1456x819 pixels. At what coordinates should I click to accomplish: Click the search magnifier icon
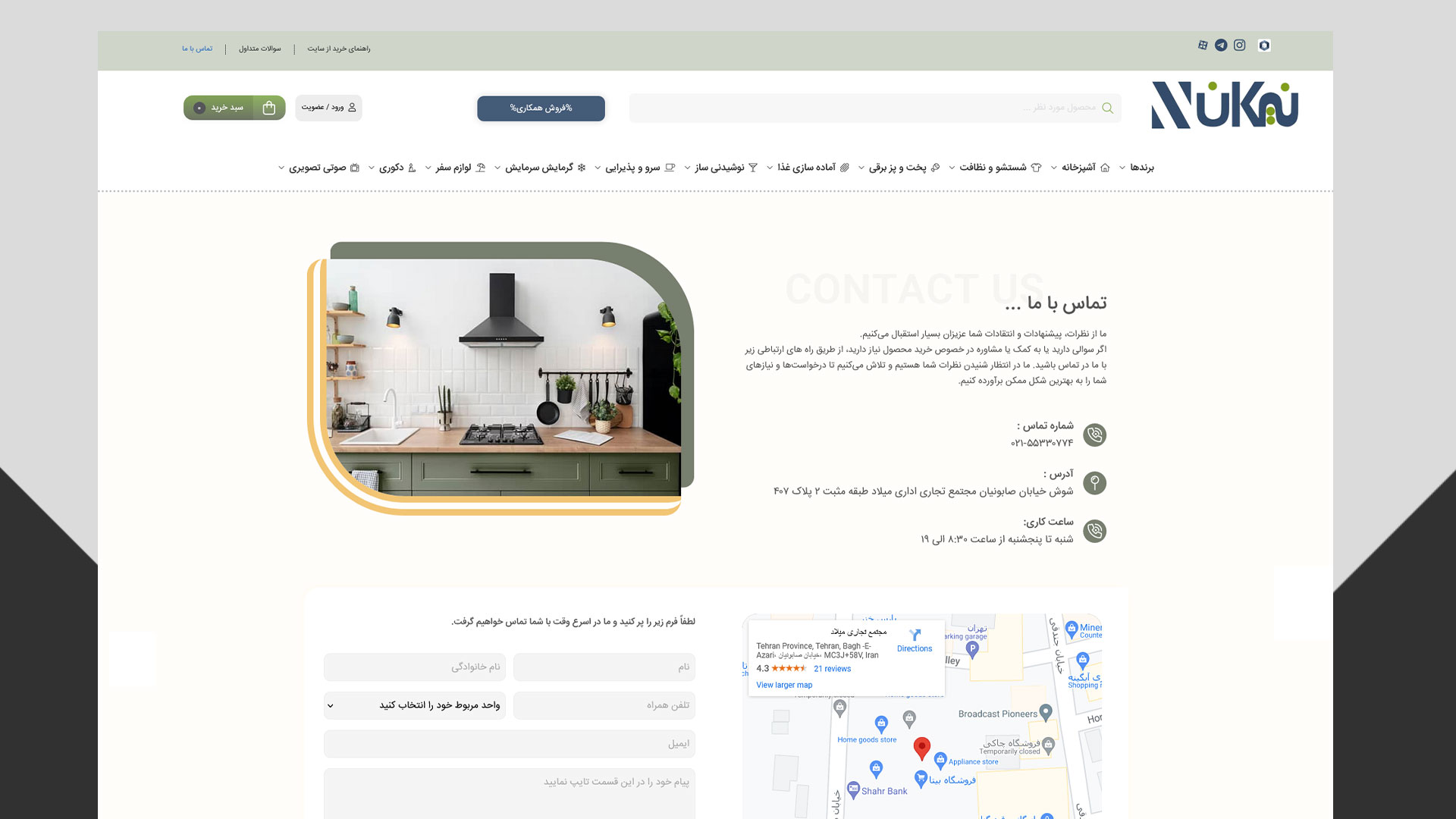pyautogui.click(x=1107, y=108)
